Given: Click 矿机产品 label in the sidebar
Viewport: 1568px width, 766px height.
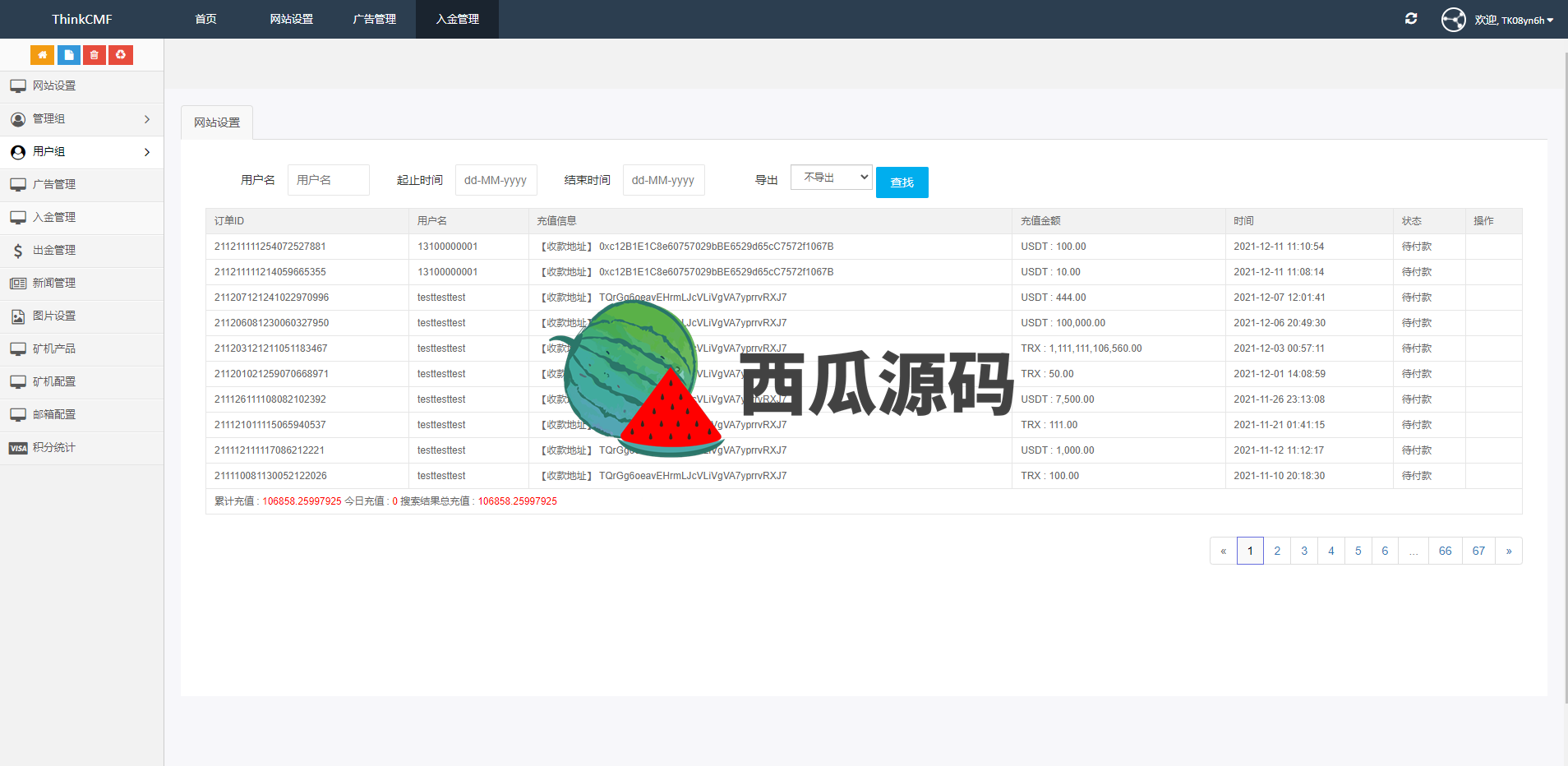Looking at the screenshot, I should (54, 348).
